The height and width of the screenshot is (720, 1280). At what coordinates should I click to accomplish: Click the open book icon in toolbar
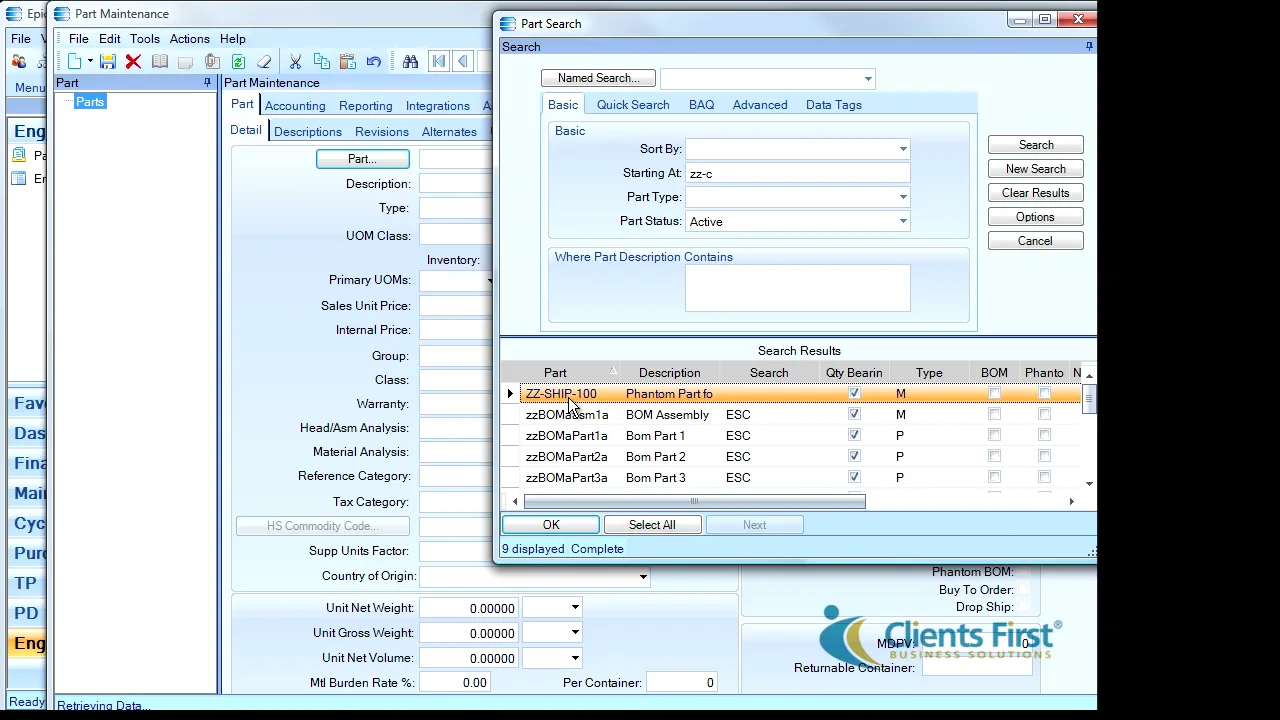pos(160,62)
